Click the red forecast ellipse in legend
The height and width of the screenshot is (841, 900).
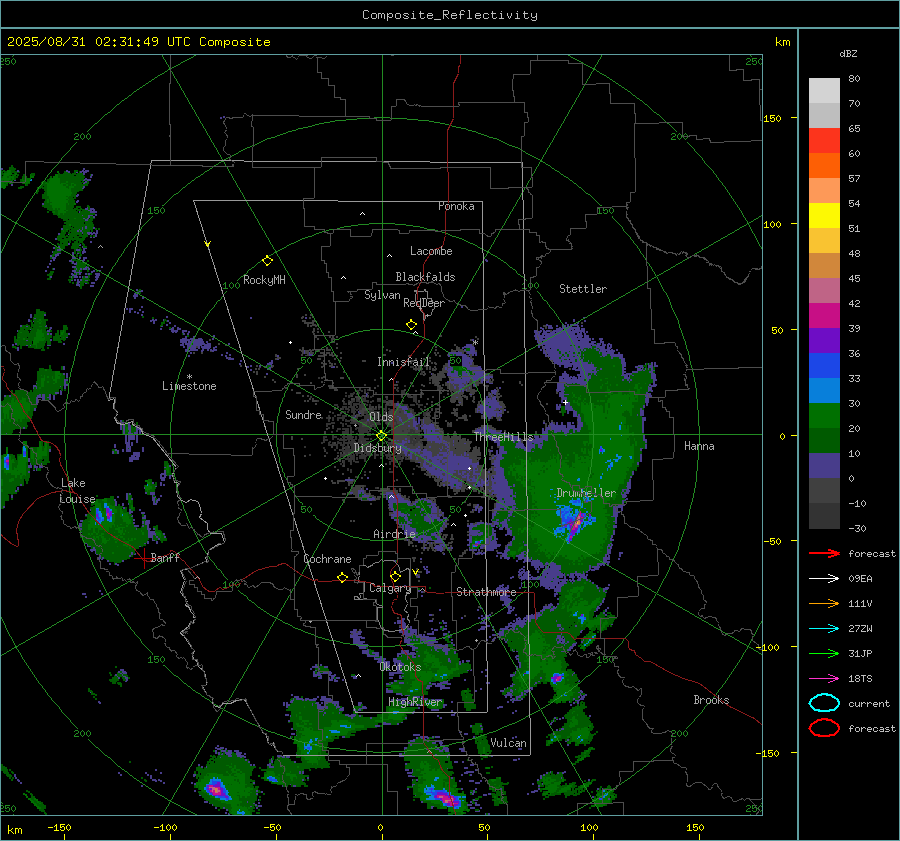[824, 728]
